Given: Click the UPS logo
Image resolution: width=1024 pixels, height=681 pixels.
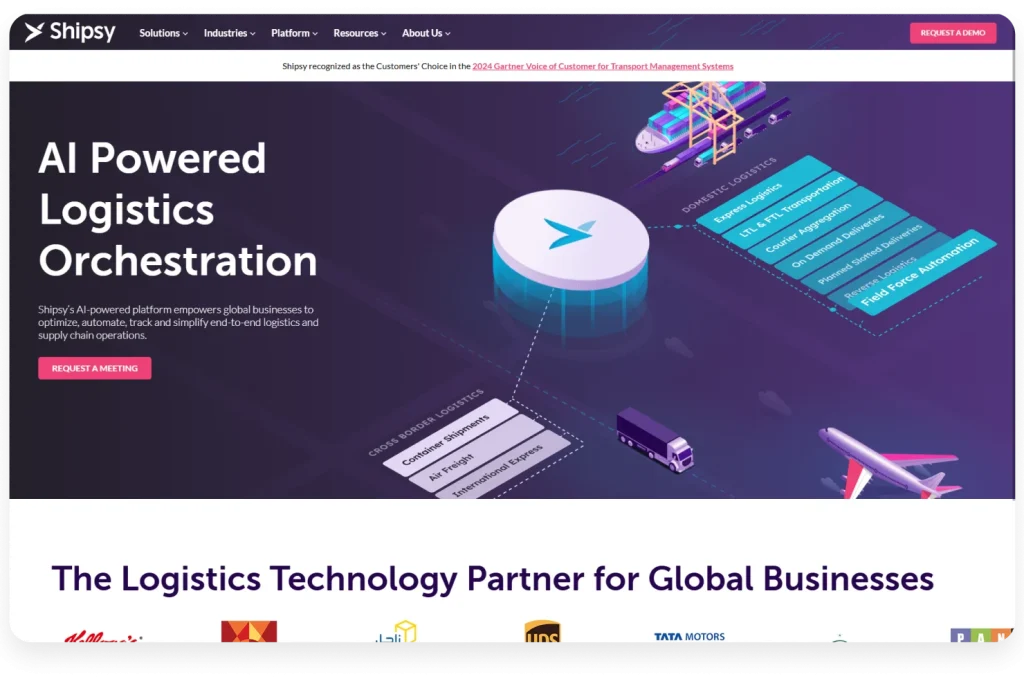Looking at the screenshot, I should point(542,632).
